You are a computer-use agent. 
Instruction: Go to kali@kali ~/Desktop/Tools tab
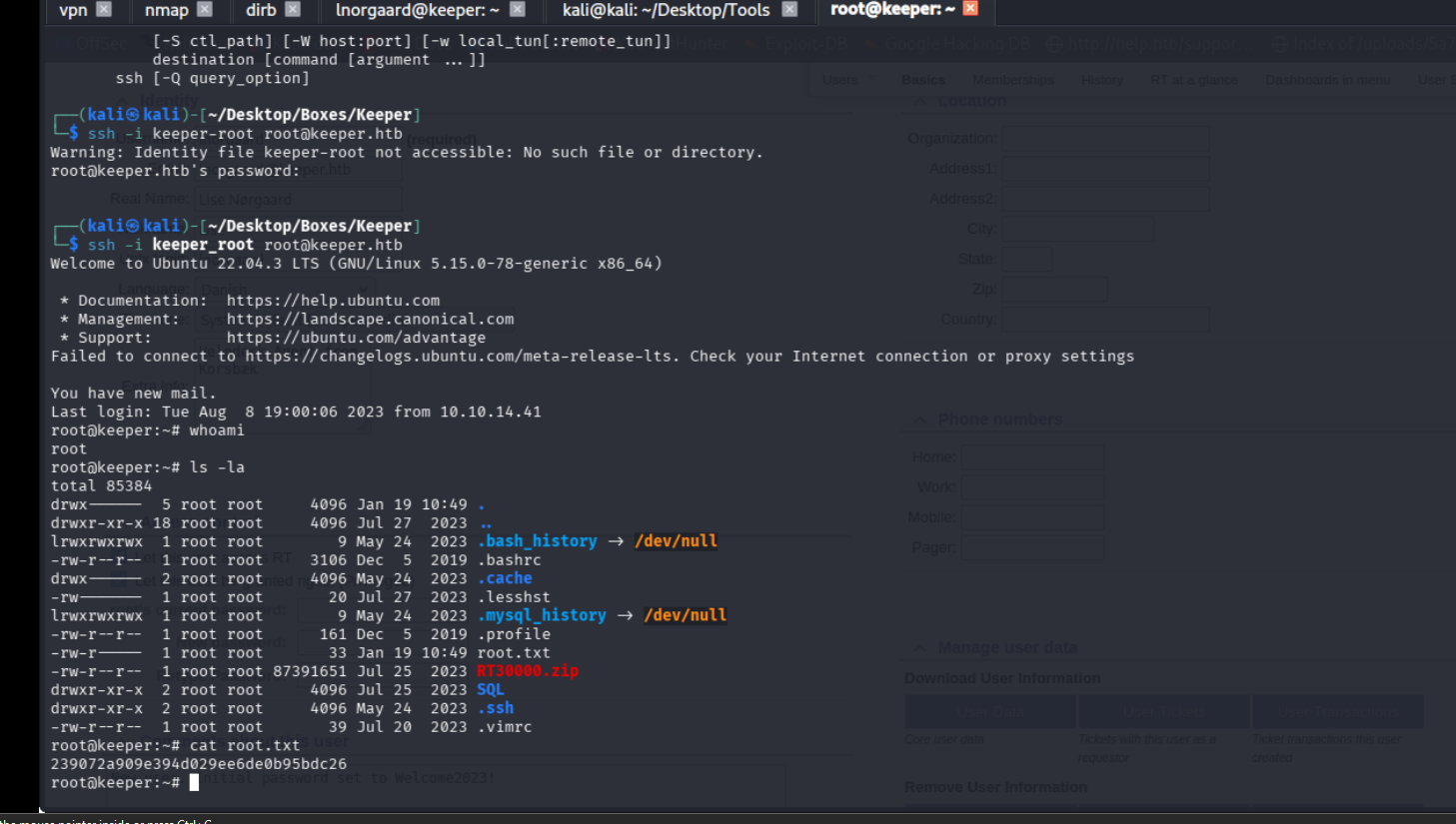666,10
